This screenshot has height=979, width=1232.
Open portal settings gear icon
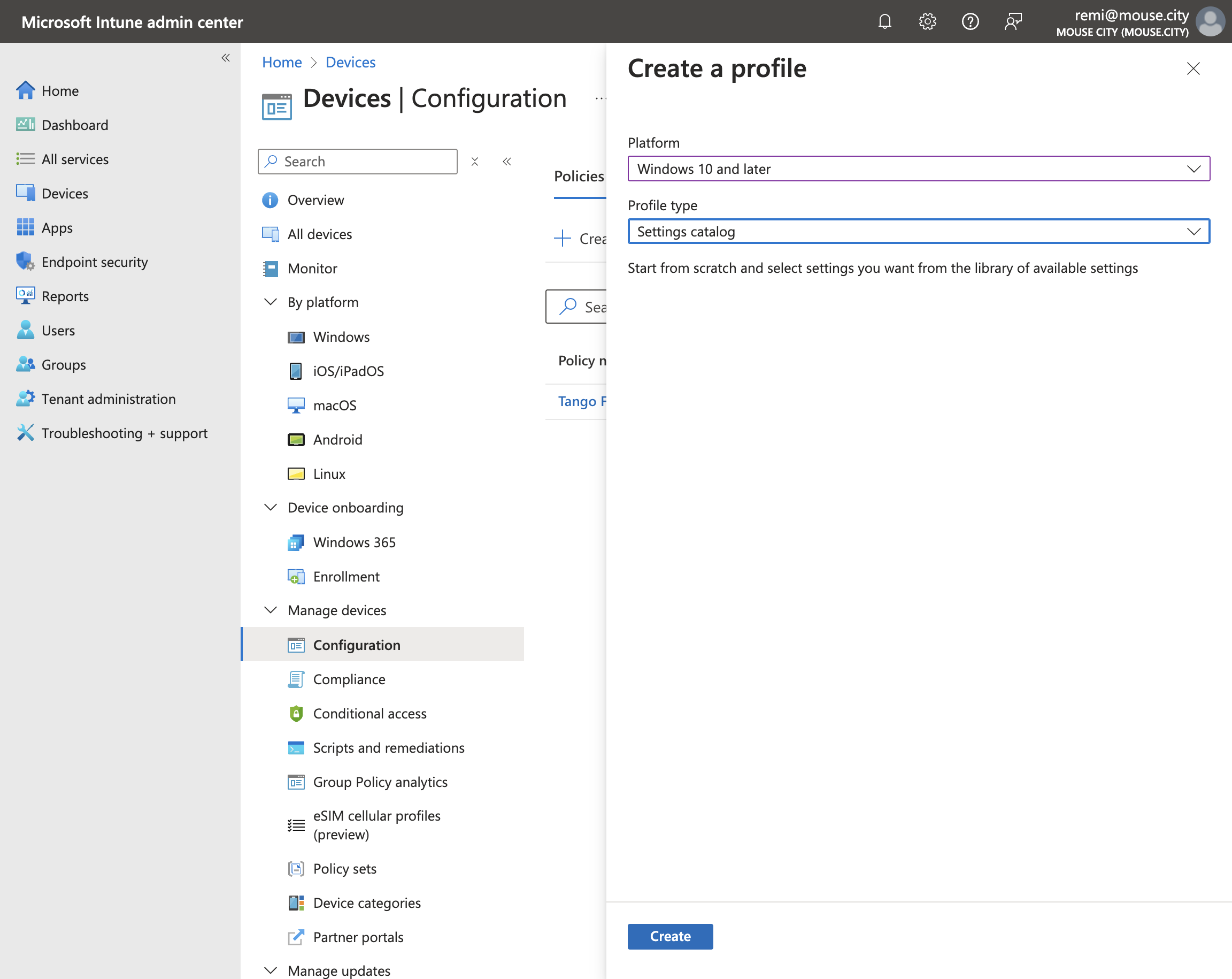pyautogui.click(x=927, y=22)
